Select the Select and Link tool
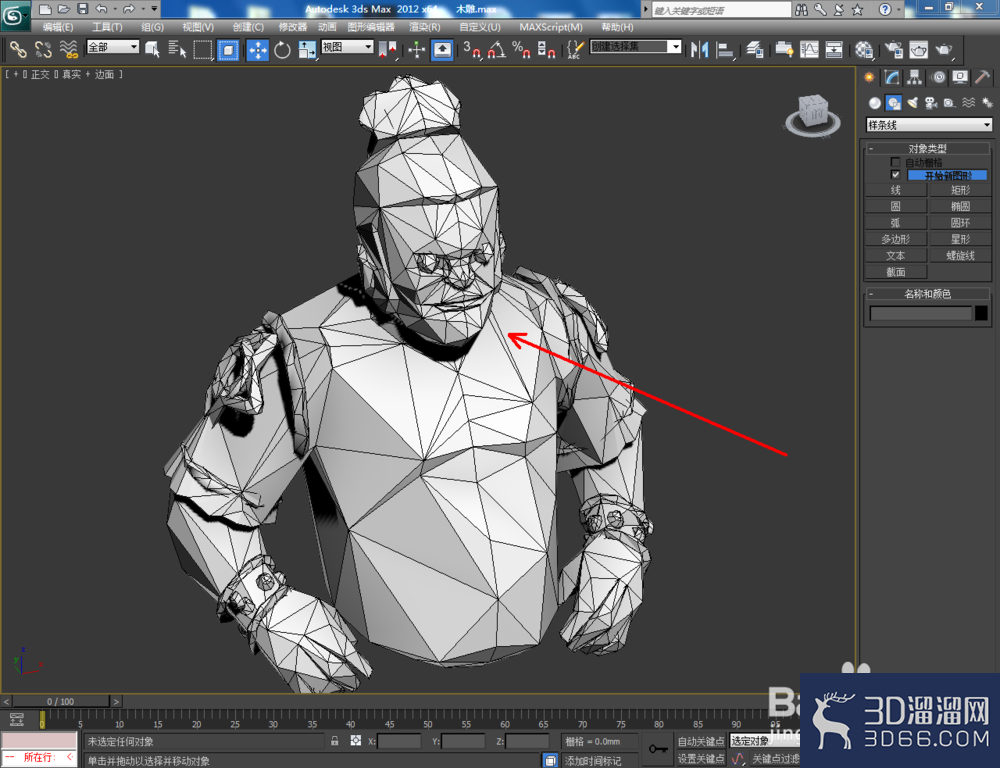Image resolution: width=1000 pixels, height=768 pixels. [x=18, y=49]
